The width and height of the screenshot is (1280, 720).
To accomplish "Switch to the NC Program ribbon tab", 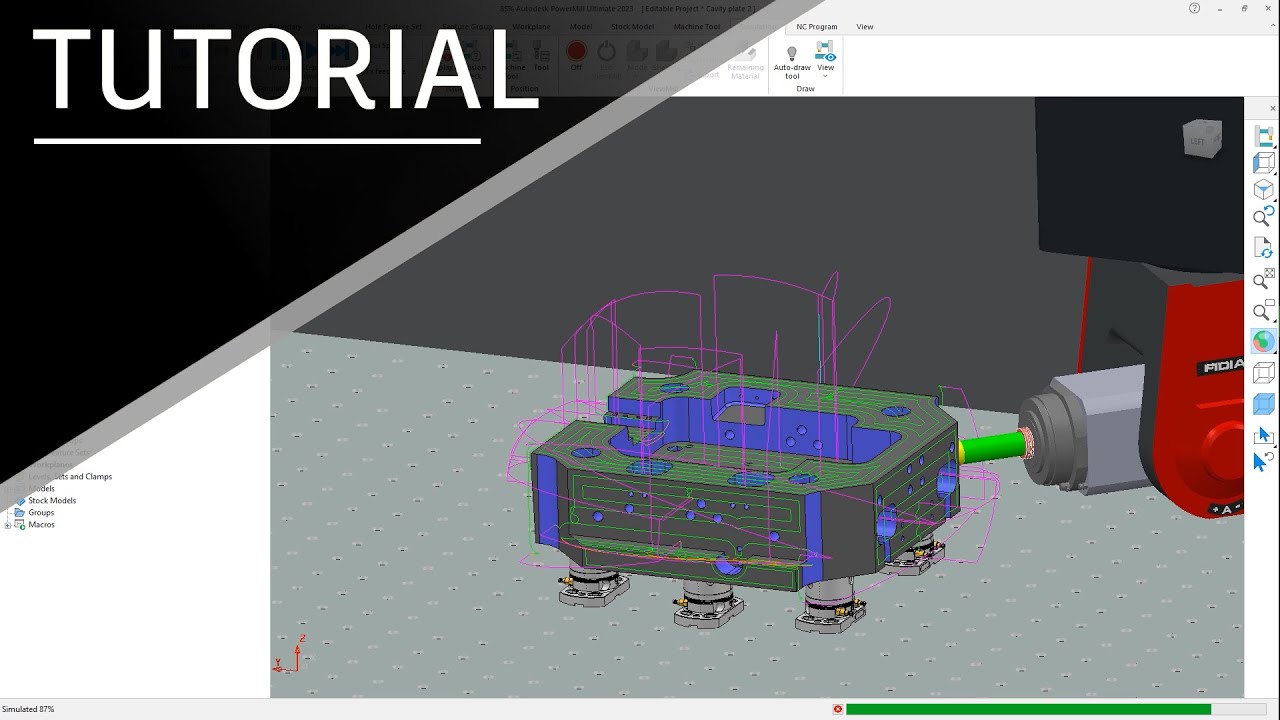I will 817,27.
